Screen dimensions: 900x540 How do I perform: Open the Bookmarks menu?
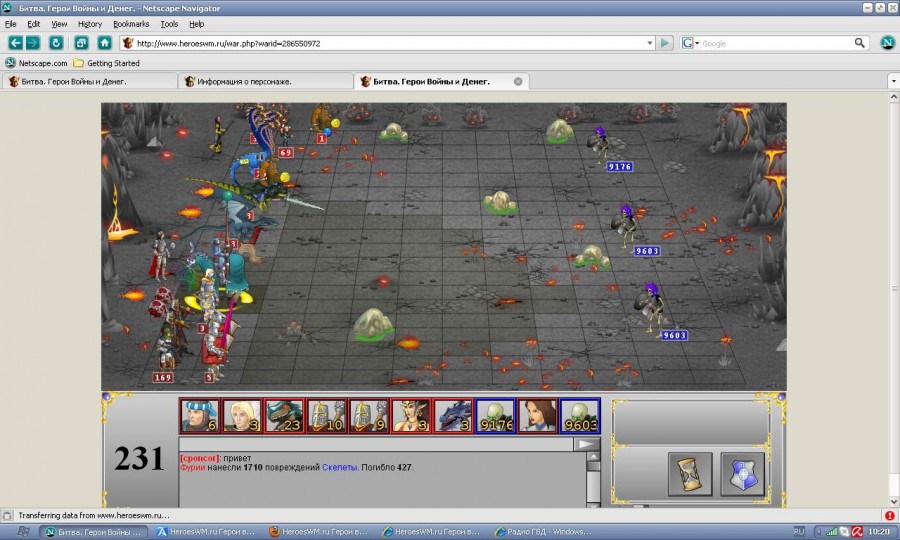tap(131, 24)
